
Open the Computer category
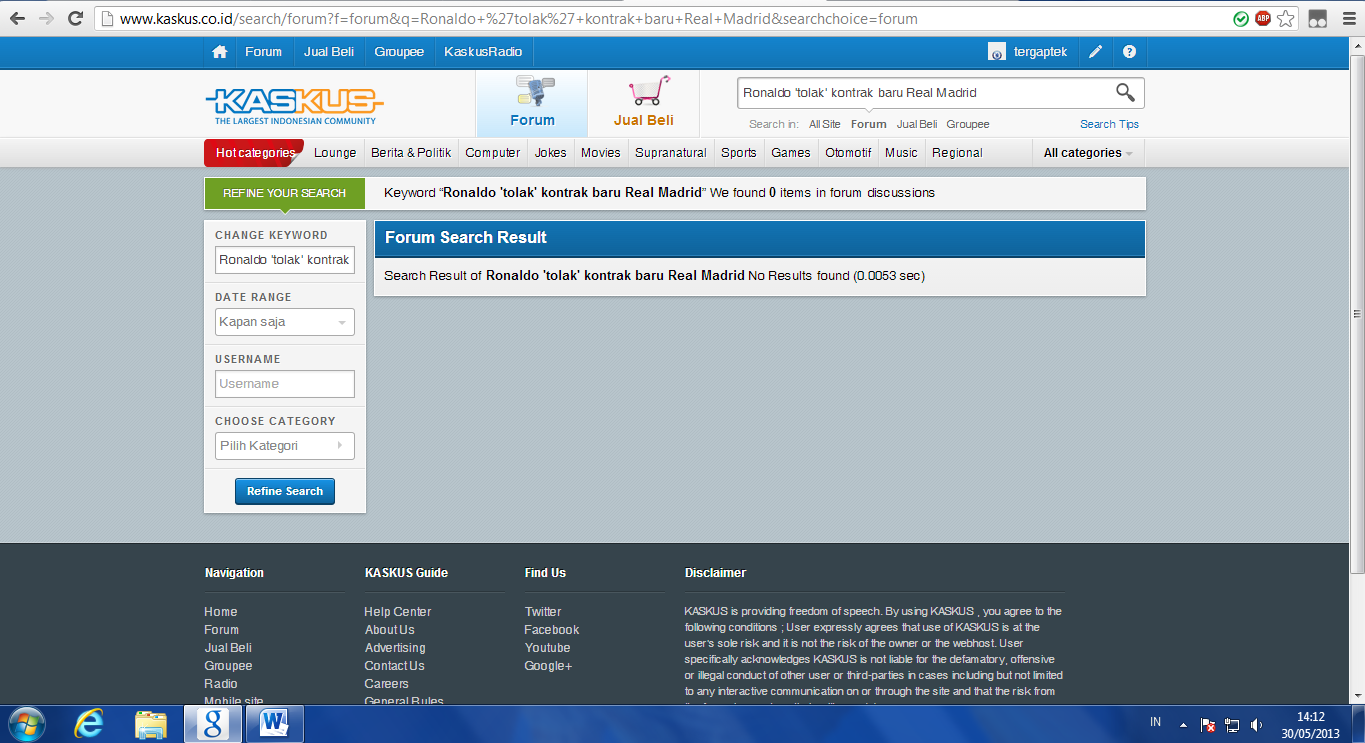click(x=493, y=153)
